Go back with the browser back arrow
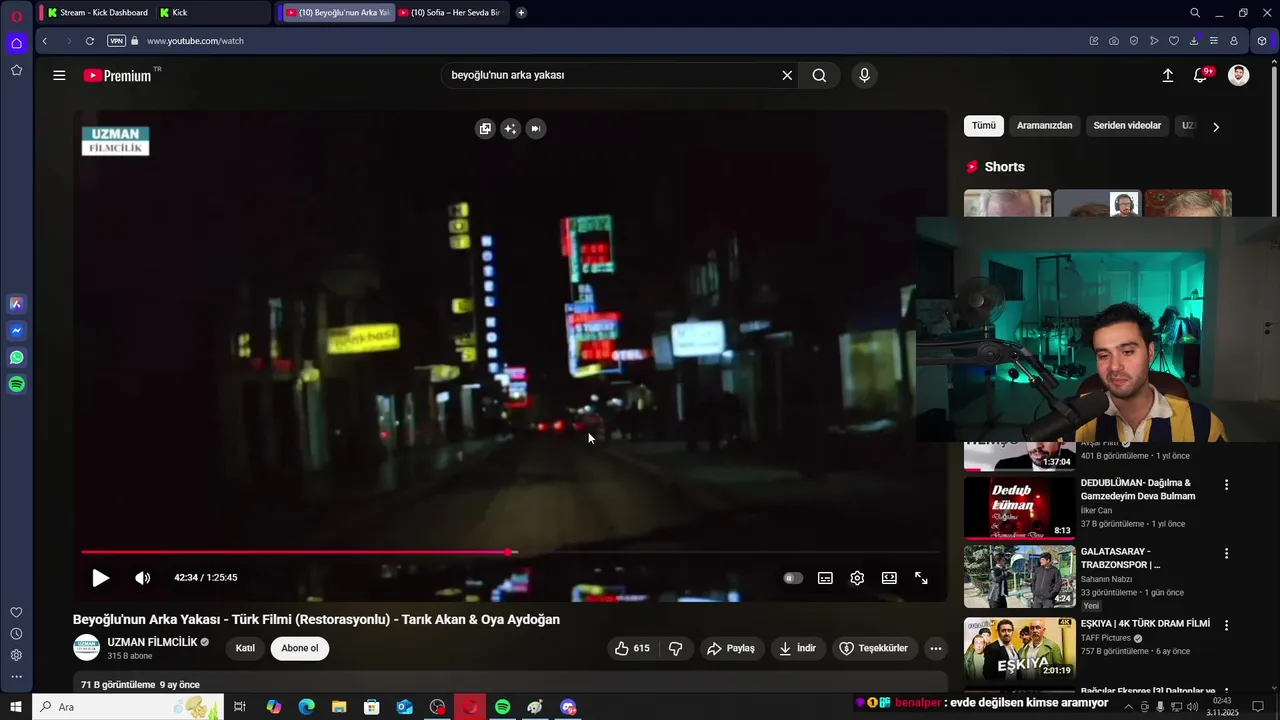 point(44,41)
